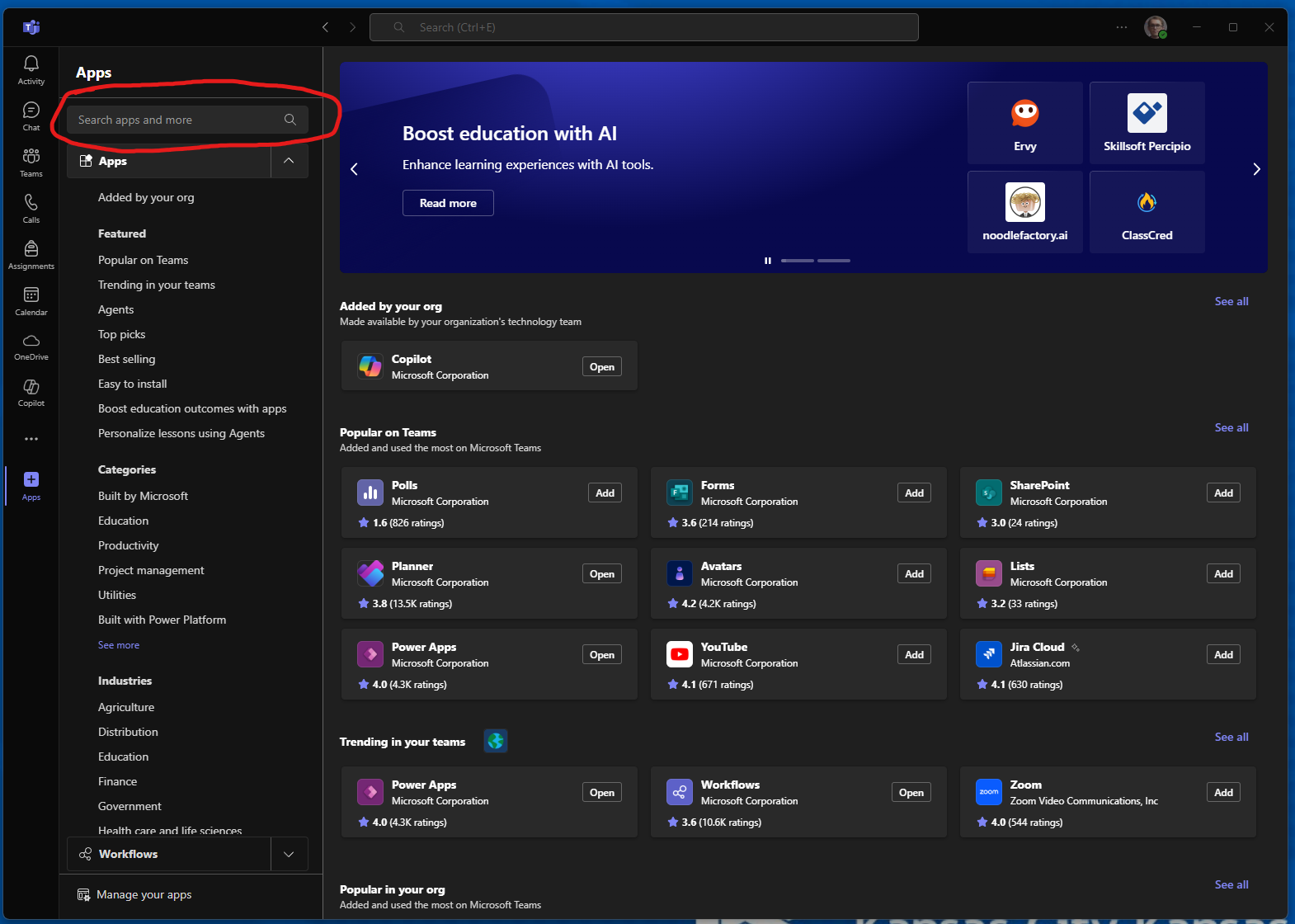Add the Polls app
Image resolution: width=1295 pixels, height=924 pixels.
tap(605, 493)
